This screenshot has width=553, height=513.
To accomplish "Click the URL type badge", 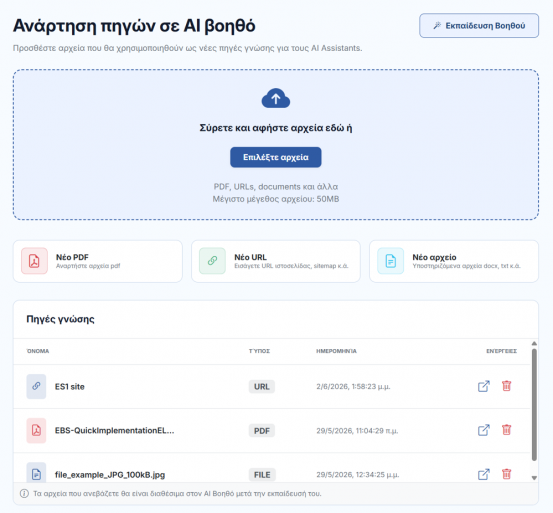I will point(262,387).
